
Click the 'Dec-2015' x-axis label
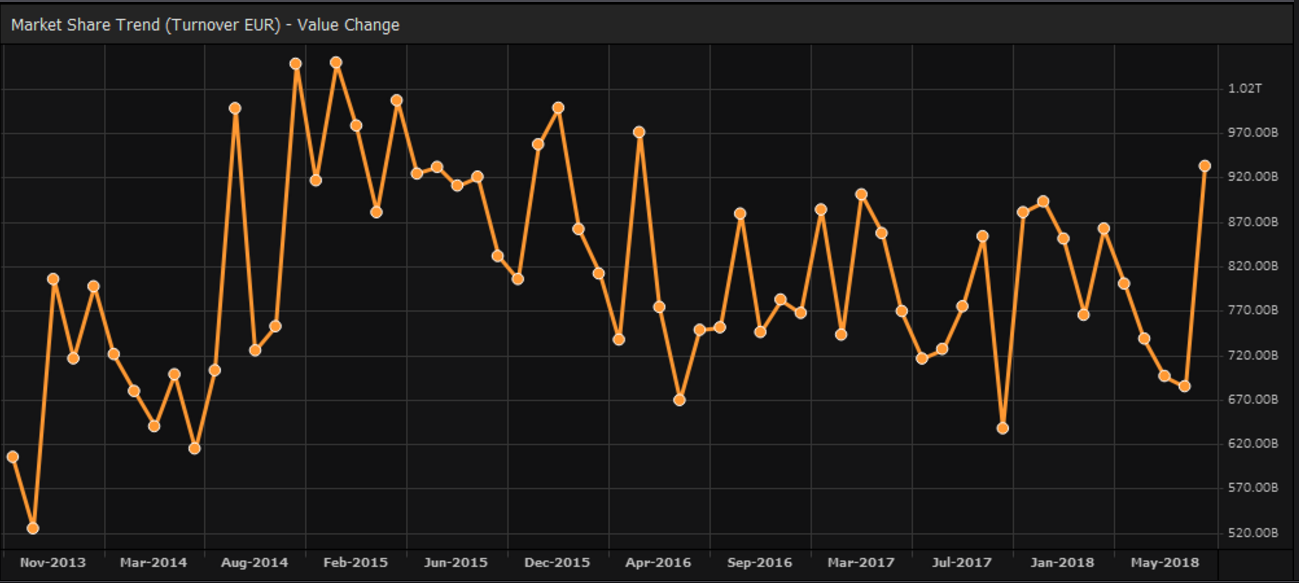[557, 563]
